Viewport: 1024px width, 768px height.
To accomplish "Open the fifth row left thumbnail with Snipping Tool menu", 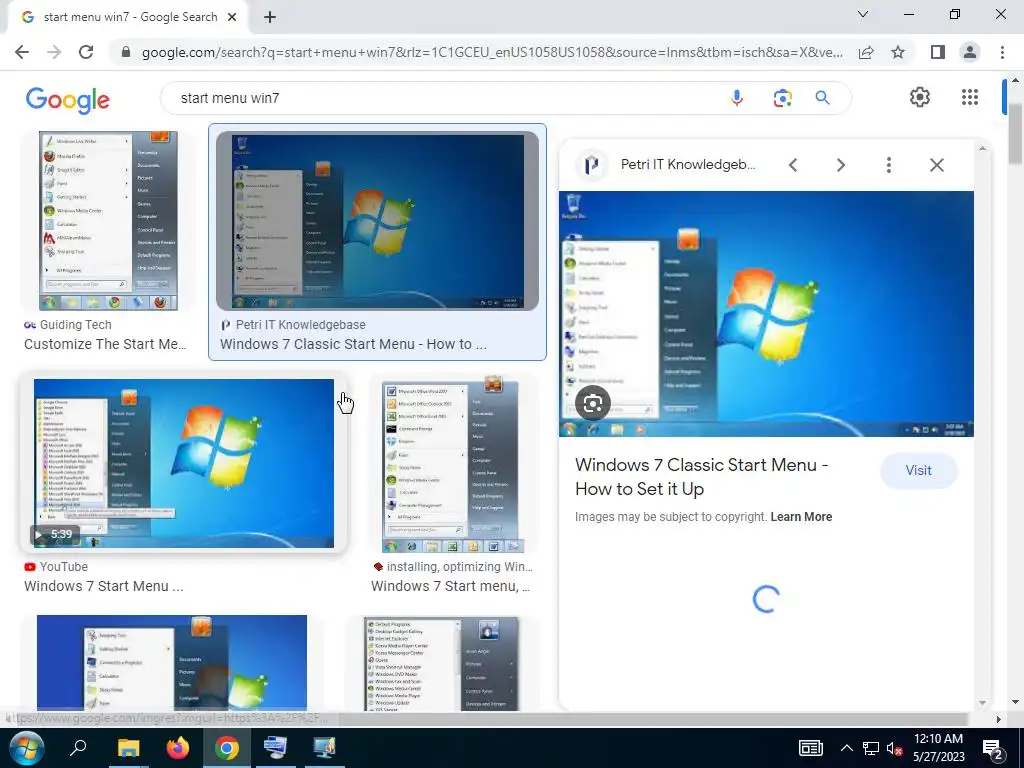I will tap(172, 663).
